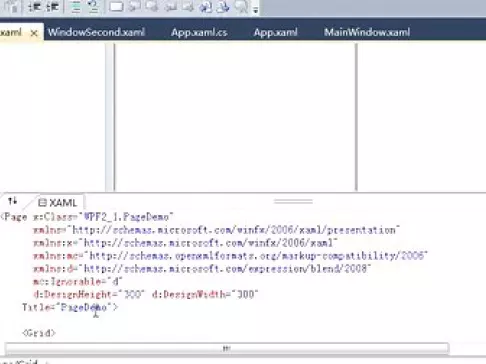Click the Grid tag in the XAML code

[39, 333]
